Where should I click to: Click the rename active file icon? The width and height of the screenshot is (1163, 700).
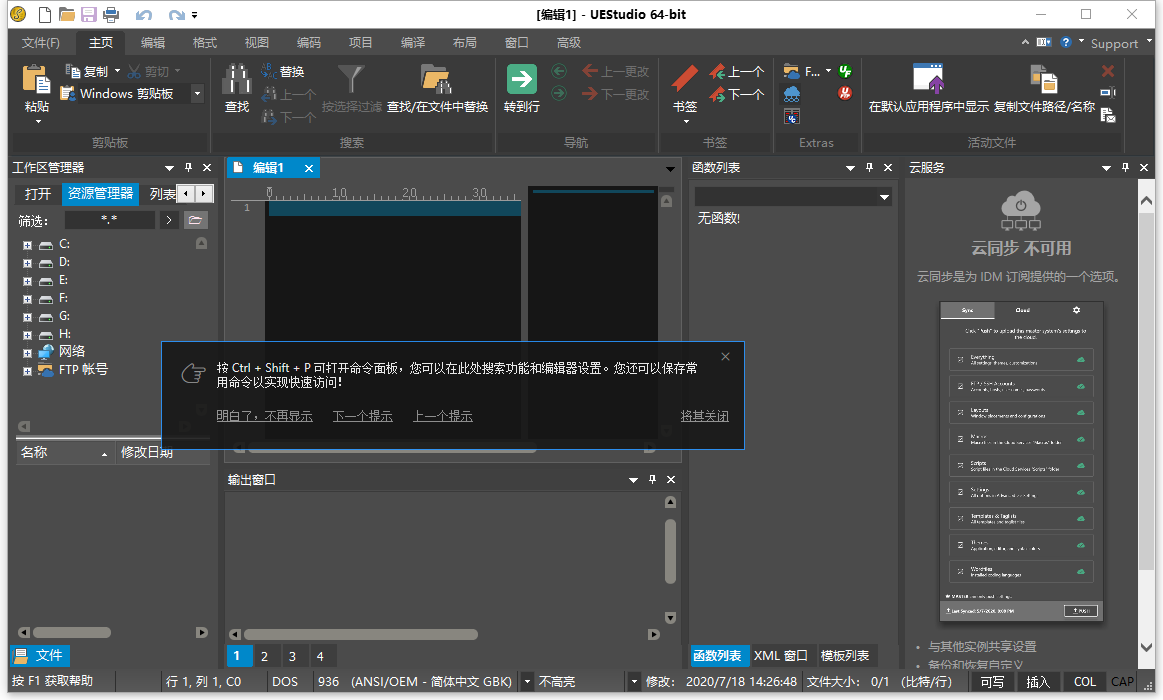click(1108, 93)
